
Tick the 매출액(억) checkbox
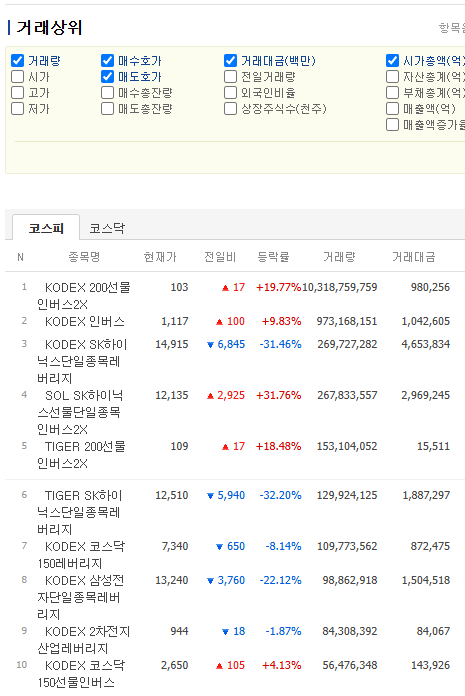tap(392, 108)
